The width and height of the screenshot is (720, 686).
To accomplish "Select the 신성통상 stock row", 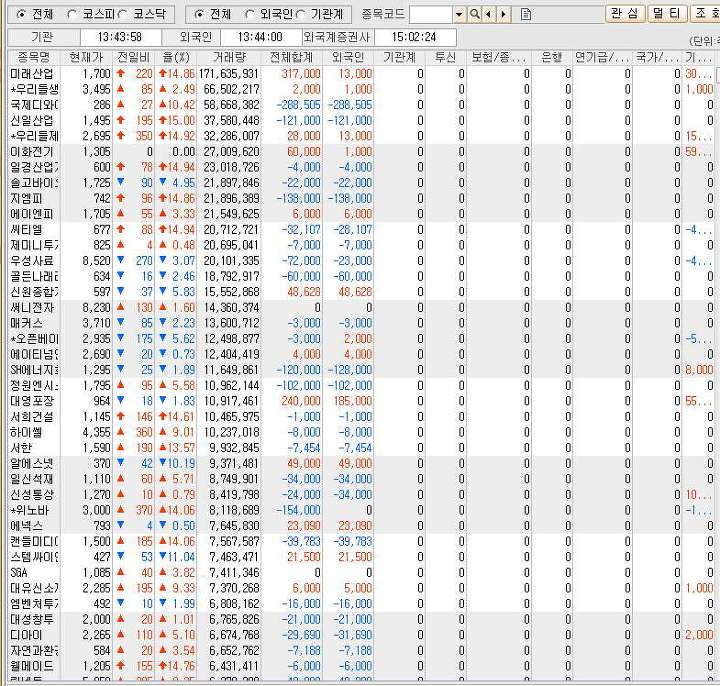I will (x=361, y=495).
